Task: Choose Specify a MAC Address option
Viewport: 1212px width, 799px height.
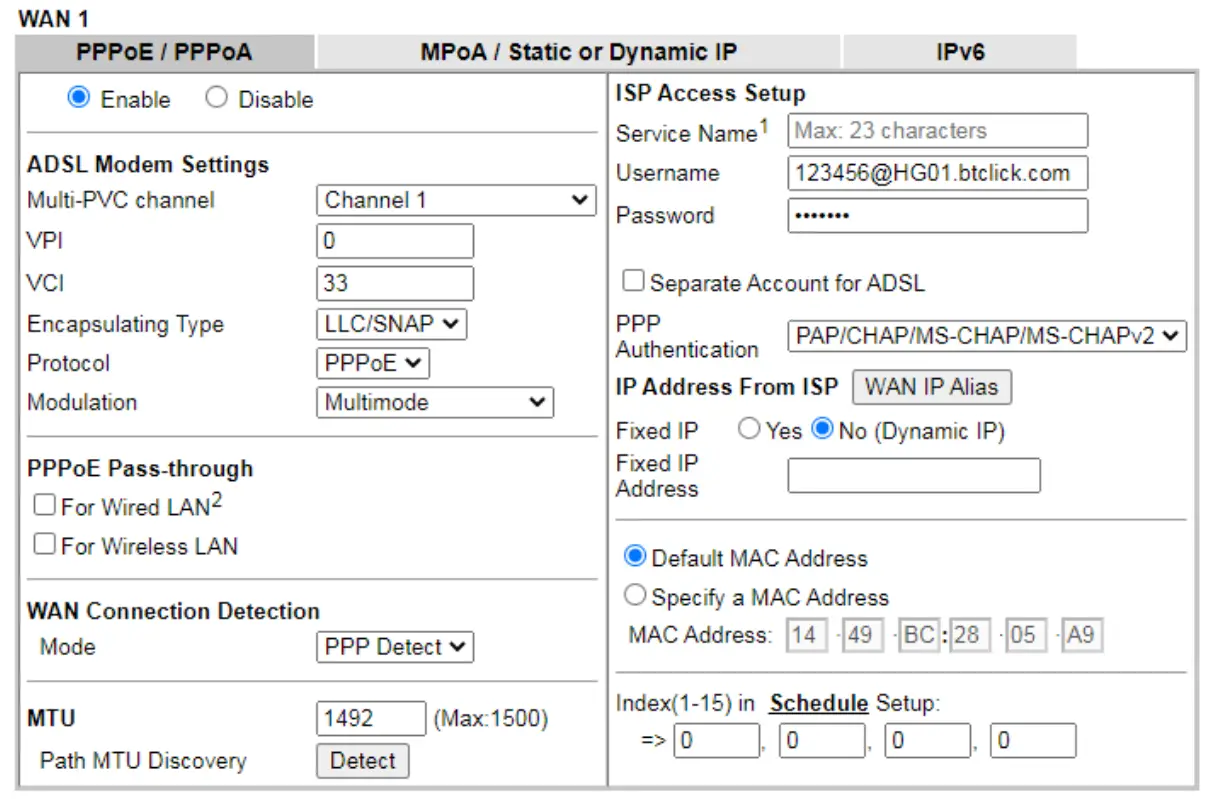Action: (634, 595)
